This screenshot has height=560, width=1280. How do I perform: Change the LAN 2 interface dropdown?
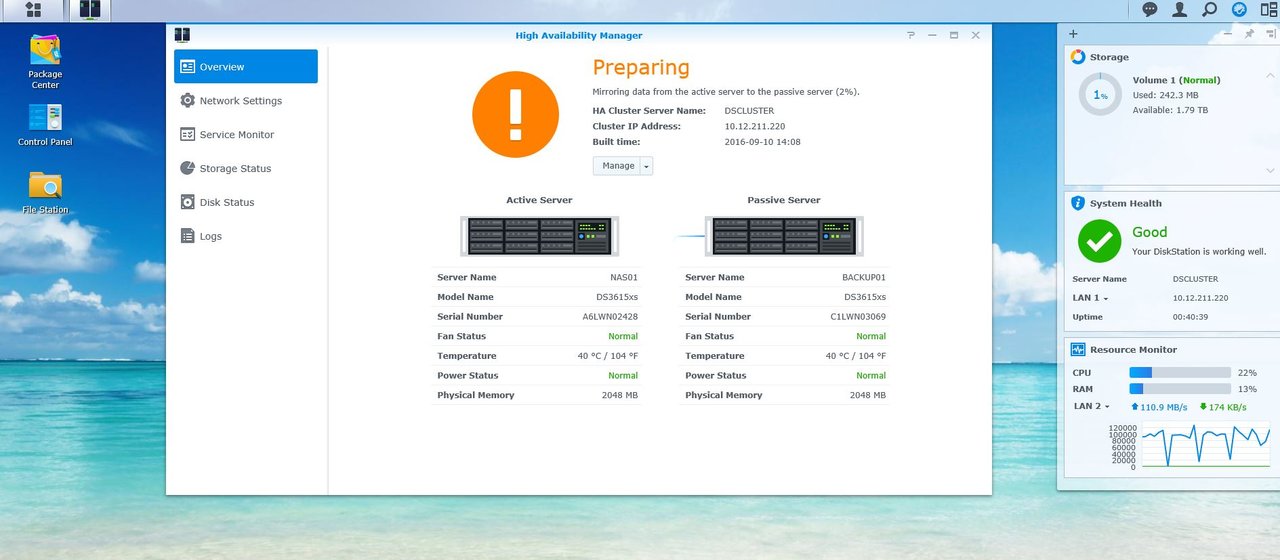[x=1091, y=406]
